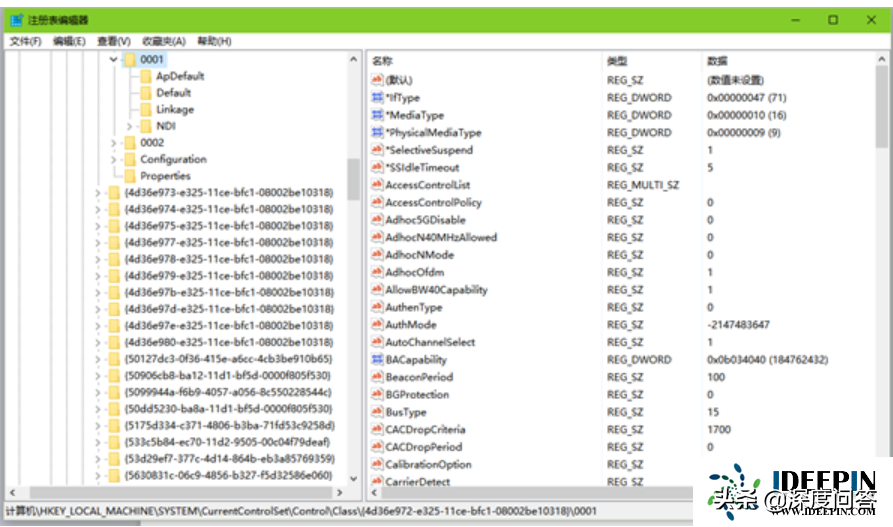Click the tree pane vertical scrollbar thumb

[x=354, y=179]
